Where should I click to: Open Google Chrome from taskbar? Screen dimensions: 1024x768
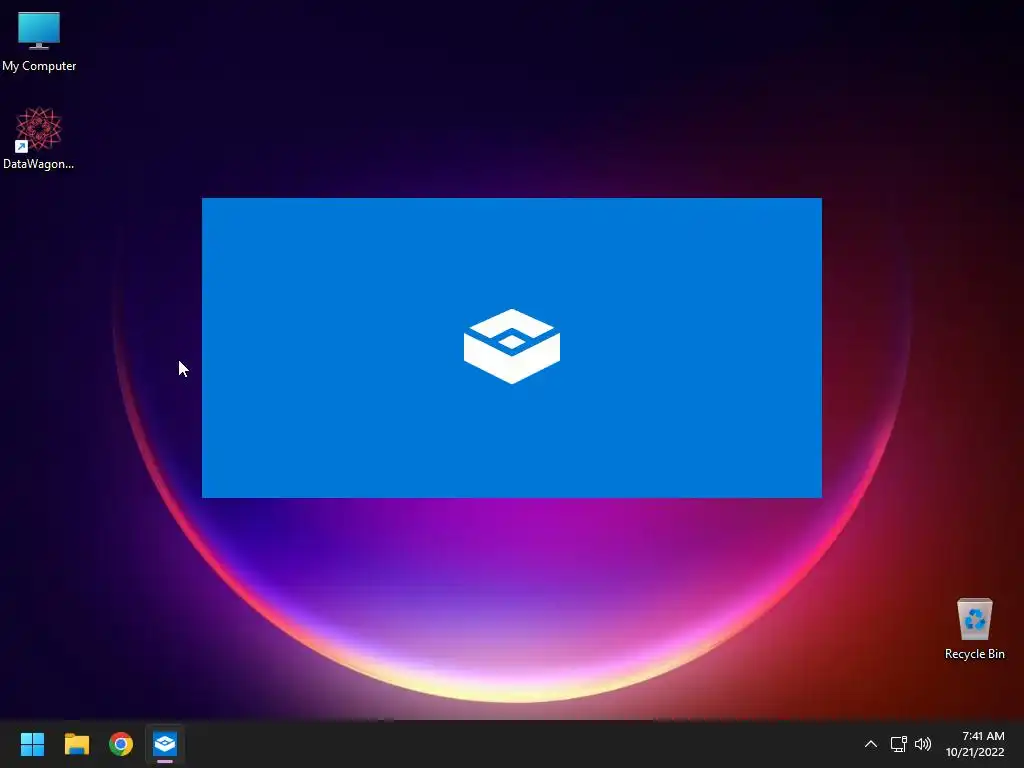tap(121, 744)
